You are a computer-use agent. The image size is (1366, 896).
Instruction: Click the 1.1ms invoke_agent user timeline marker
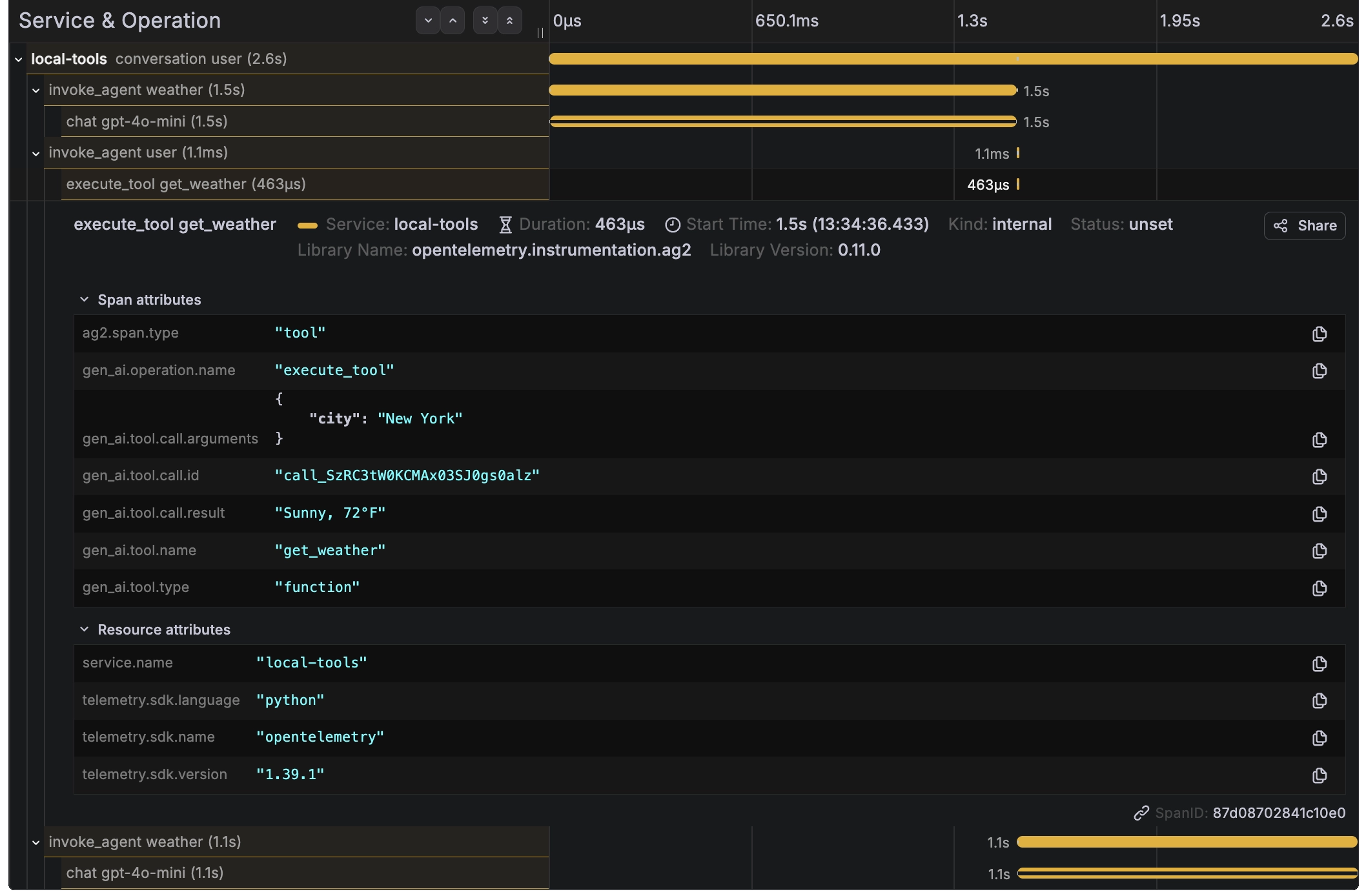tap(1018, 153)
